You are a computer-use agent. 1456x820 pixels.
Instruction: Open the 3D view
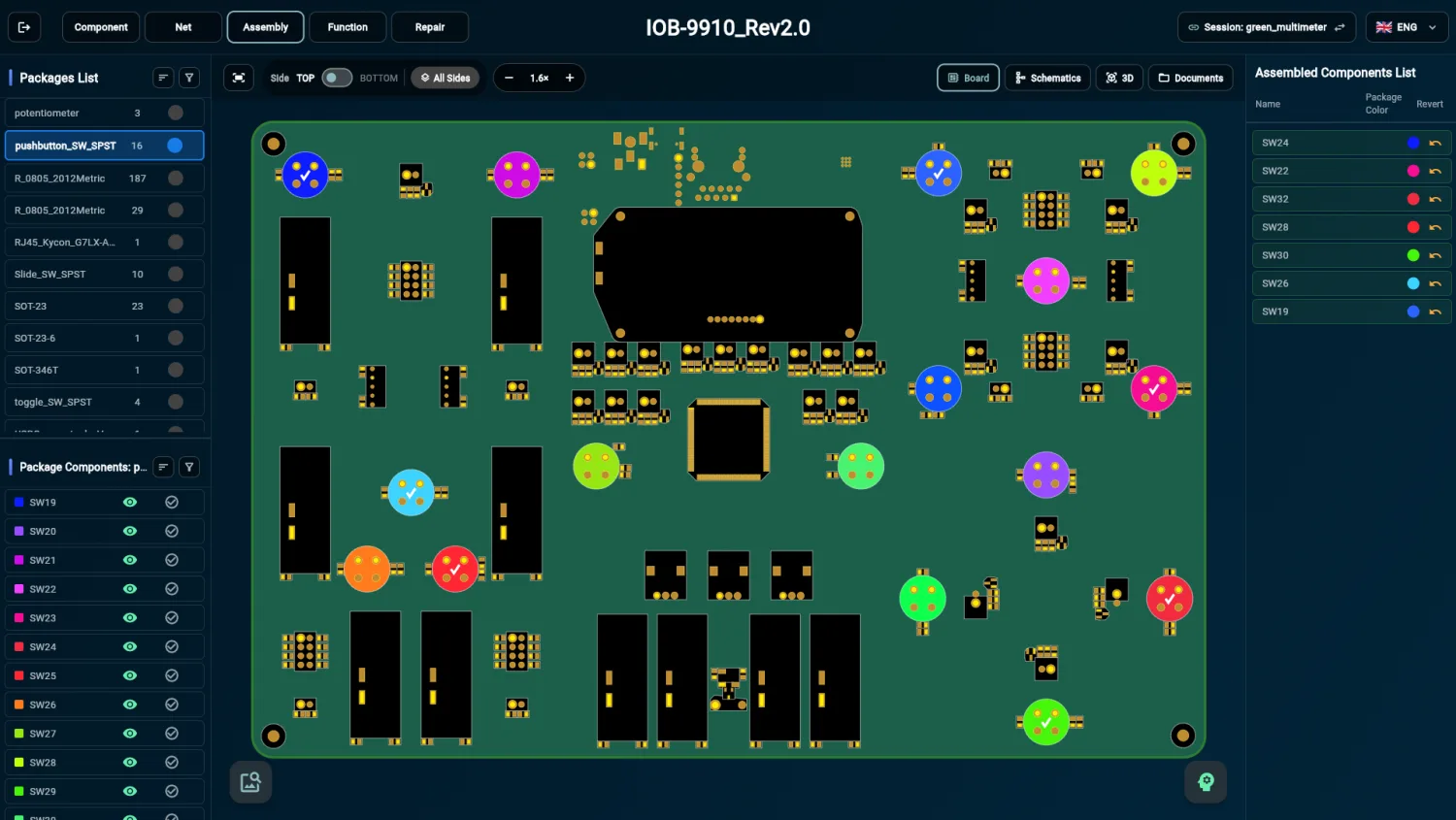pos(1119,78)
